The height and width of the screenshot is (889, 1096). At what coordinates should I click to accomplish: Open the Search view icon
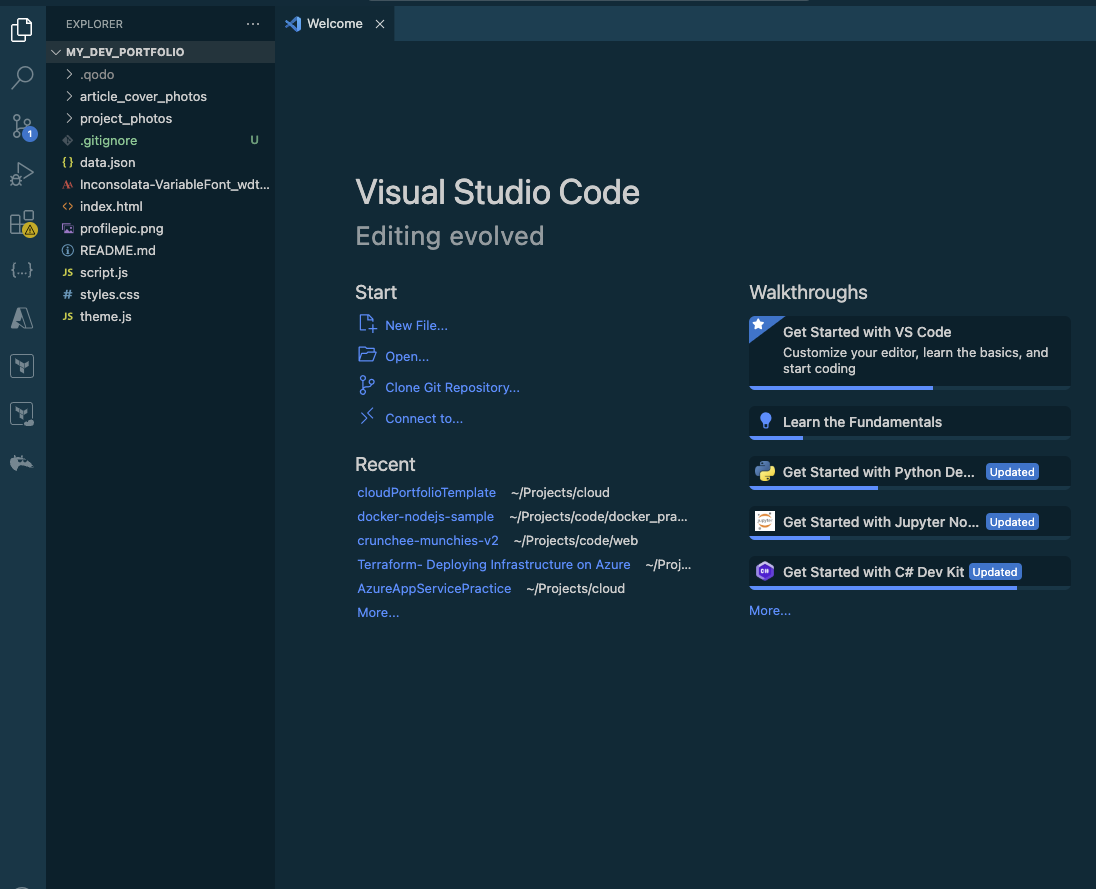pos(22,78)
